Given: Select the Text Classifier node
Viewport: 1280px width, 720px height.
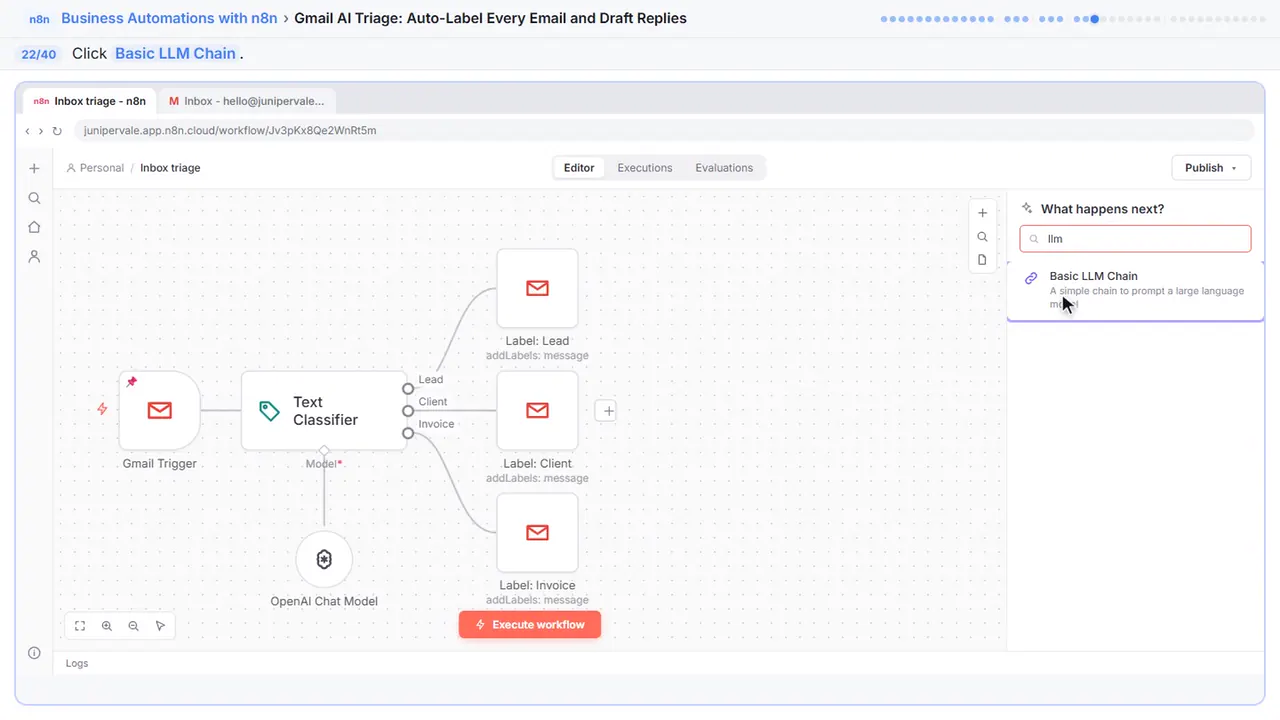Looking at the screenshot, I should pos(324,410).
